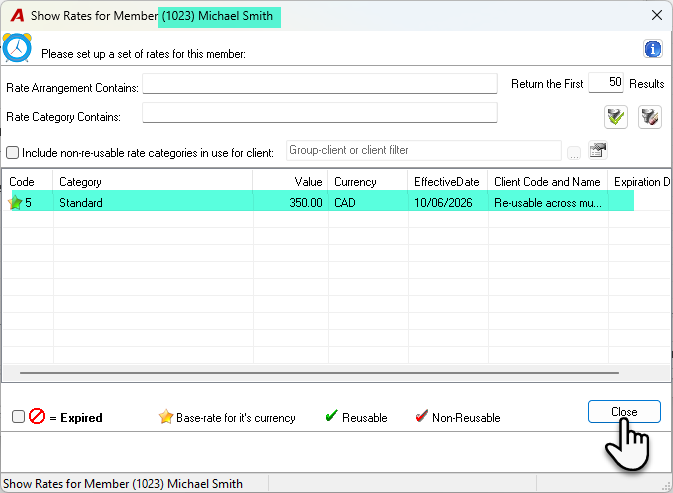673x493 pixels.
Task: Click the '350.00' value cell
Action: click(291, 203)
